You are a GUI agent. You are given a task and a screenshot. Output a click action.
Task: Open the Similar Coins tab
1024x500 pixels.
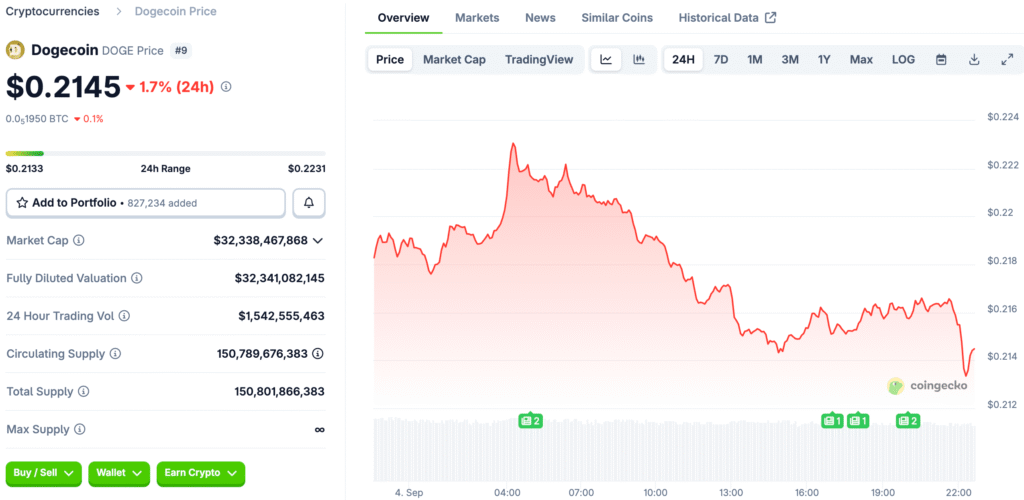click(x=617, y=18)
